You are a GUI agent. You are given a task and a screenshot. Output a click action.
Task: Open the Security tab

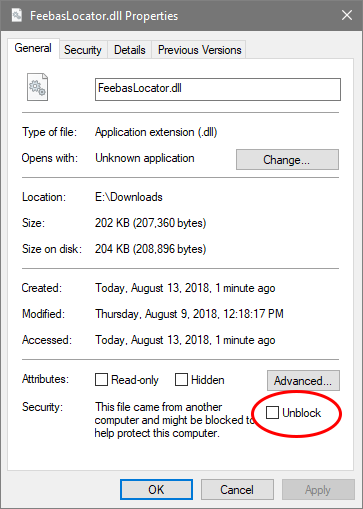click(x=83, y=50)
